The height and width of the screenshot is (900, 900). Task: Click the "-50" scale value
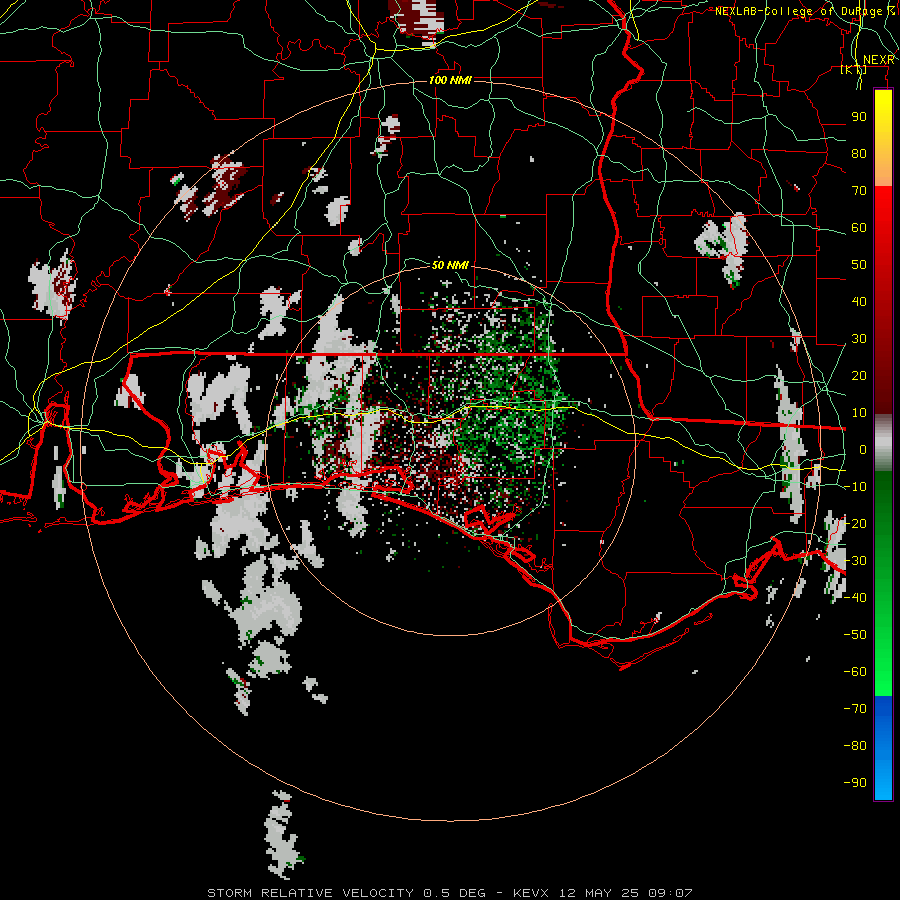click(x=855, y=634)
